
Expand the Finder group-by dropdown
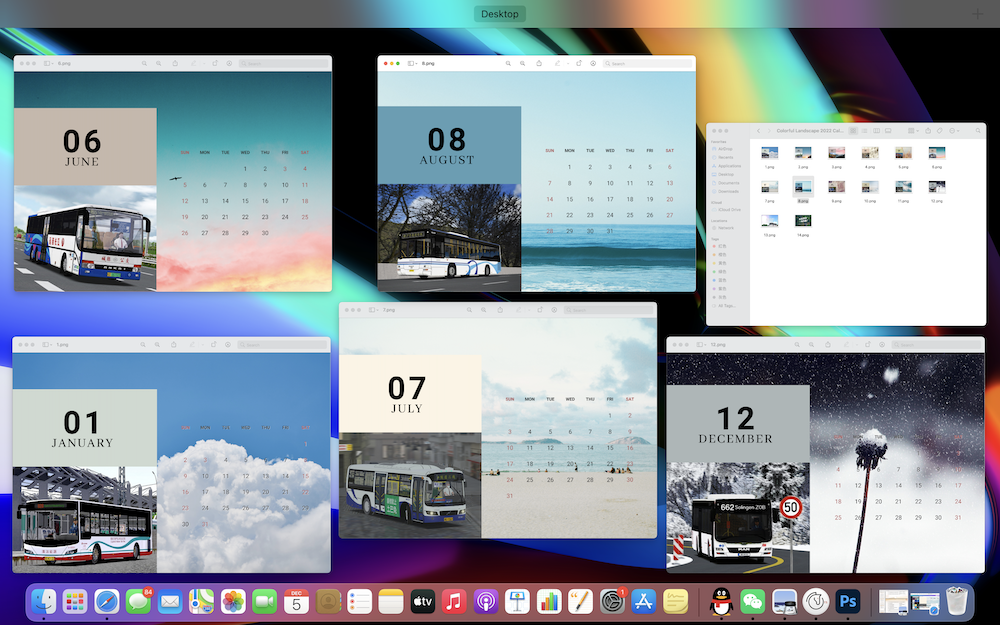[913, 131]
